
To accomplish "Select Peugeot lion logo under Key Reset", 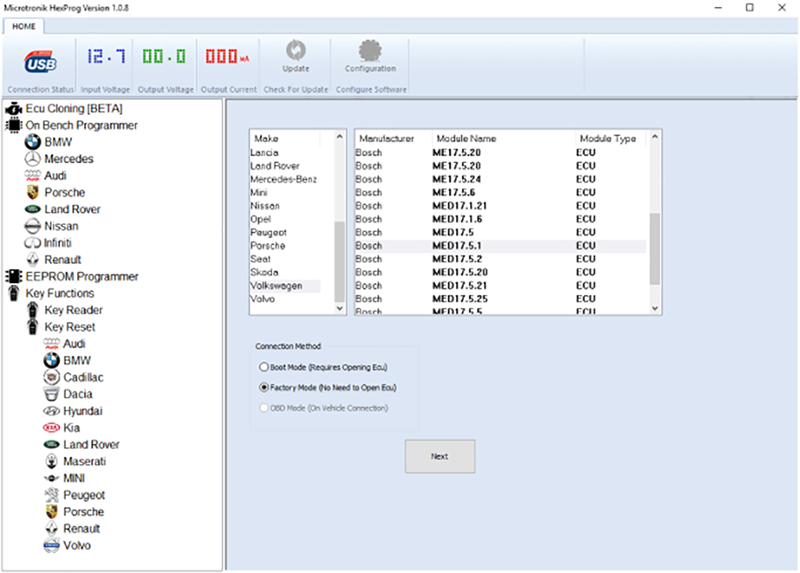I will pyautogui.click(x=52, y=495).
